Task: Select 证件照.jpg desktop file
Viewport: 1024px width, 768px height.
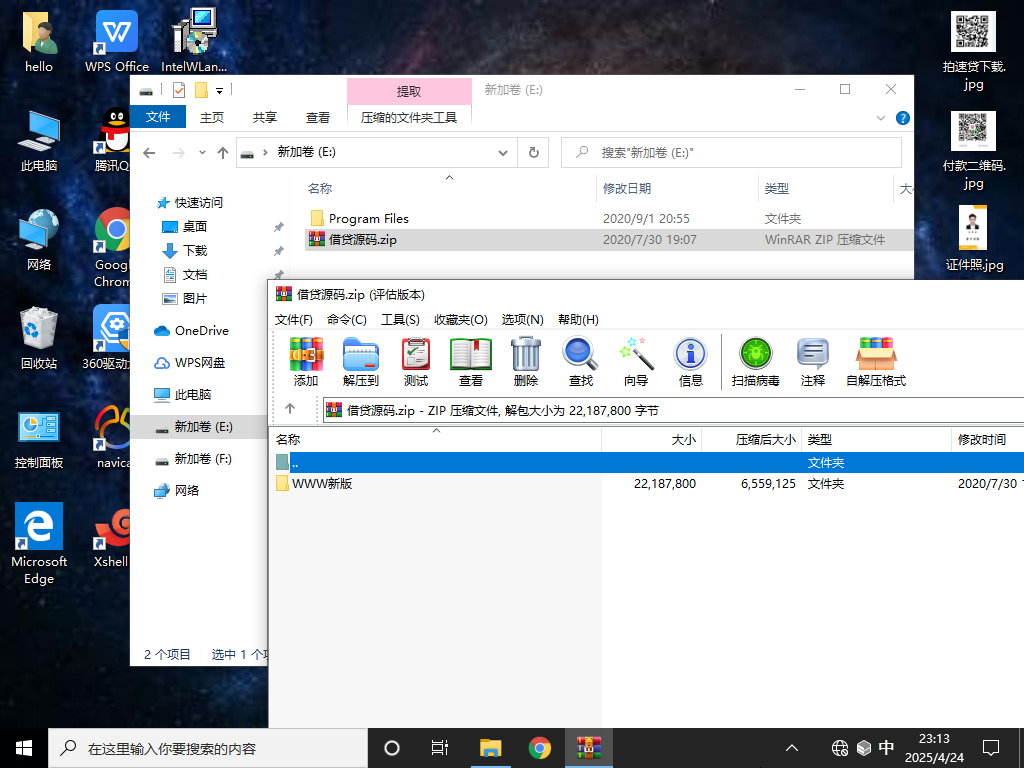Action: coord(973,238)
